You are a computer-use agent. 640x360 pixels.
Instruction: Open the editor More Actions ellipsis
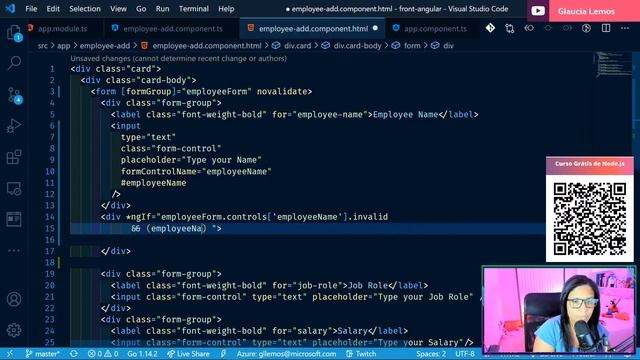click(625, 28)
